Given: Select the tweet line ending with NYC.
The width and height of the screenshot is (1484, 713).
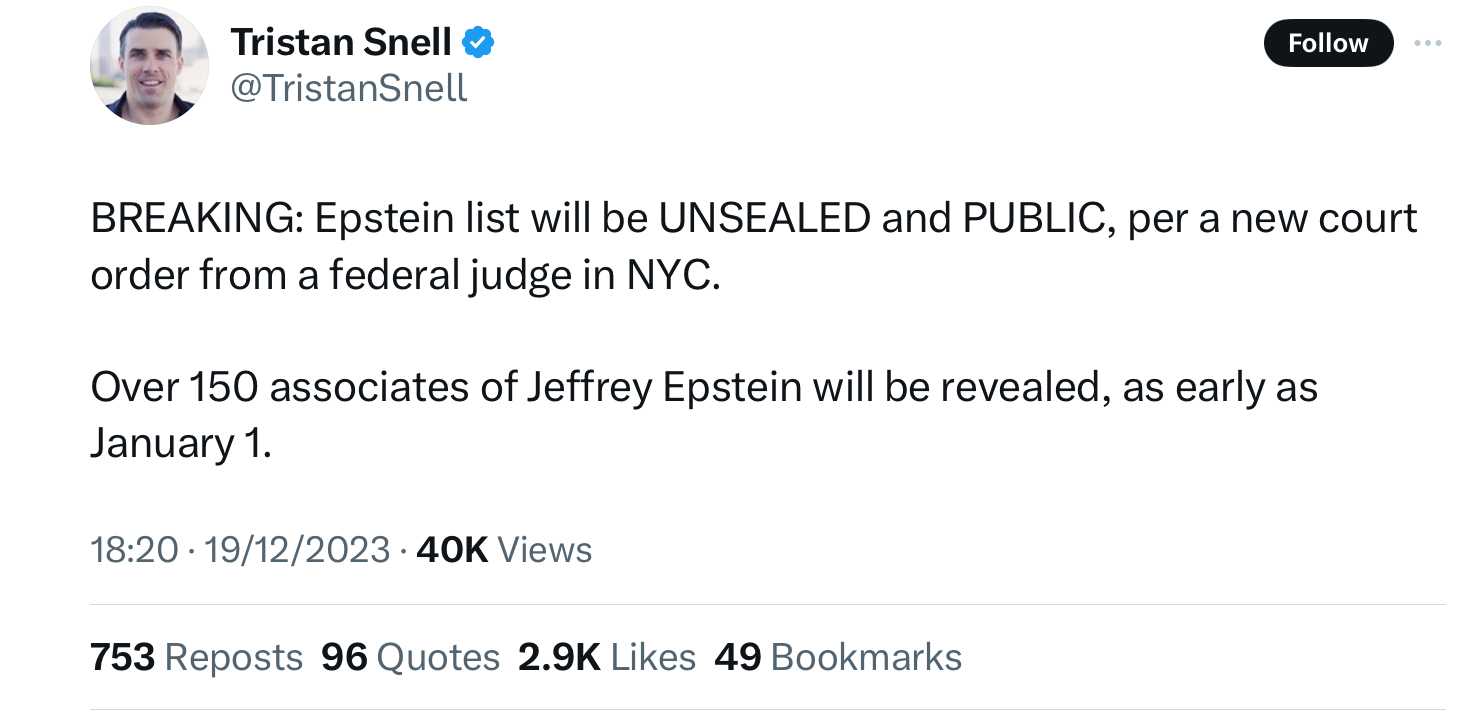Looking at the screenshot, I should pyautogui.click(x=405, y=276).
